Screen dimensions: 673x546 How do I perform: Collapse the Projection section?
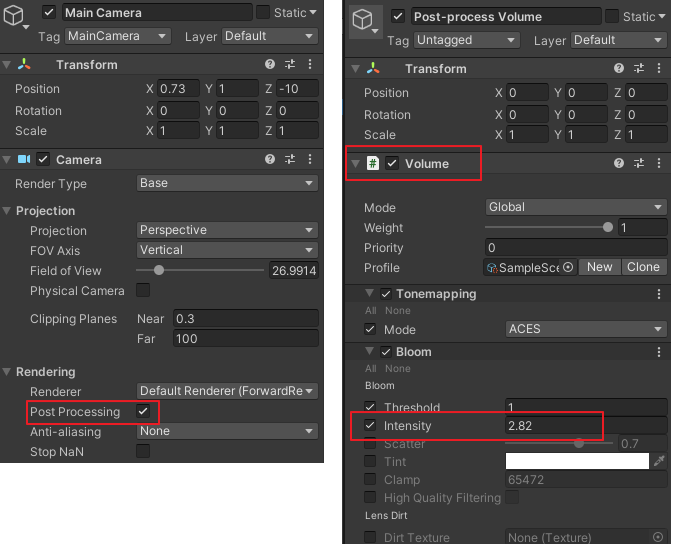7,211
